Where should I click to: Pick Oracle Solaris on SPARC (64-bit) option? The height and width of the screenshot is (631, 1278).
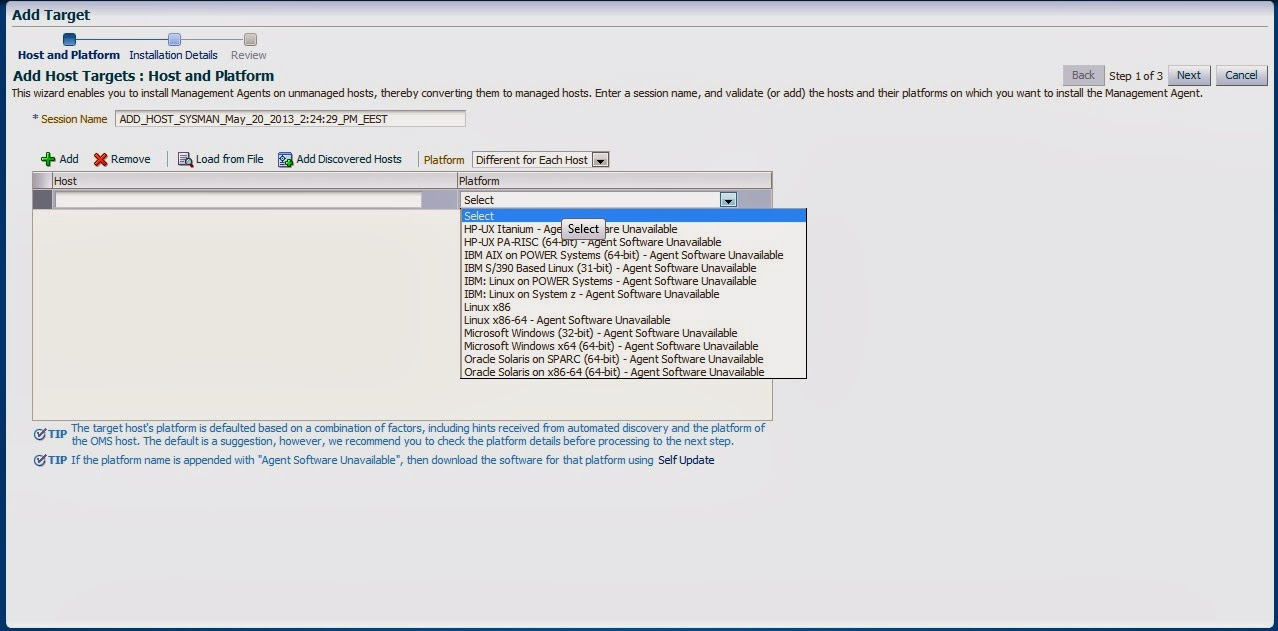(x=613, y=359)
